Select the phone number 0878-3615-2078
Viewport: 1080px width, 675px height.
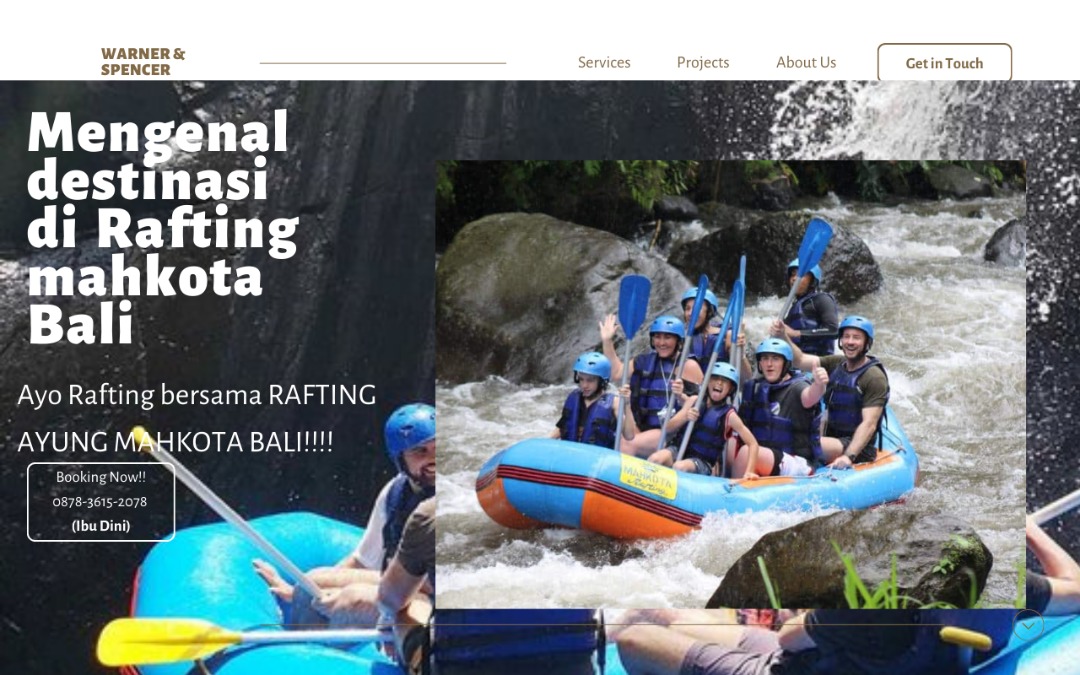[x=100, y=501]
